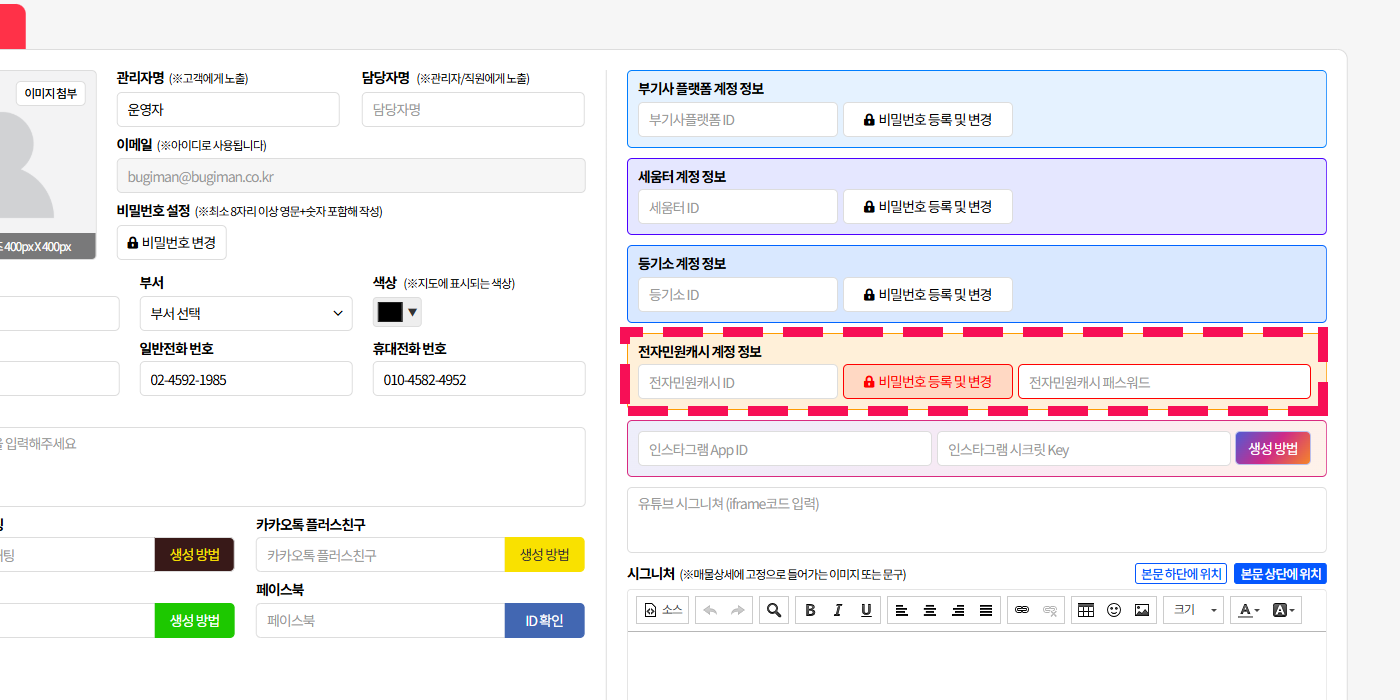Select 본문 하단에 위치 signature position
The width and height of the screenshot is (1400, 700).
click(x=1180, y=574)
